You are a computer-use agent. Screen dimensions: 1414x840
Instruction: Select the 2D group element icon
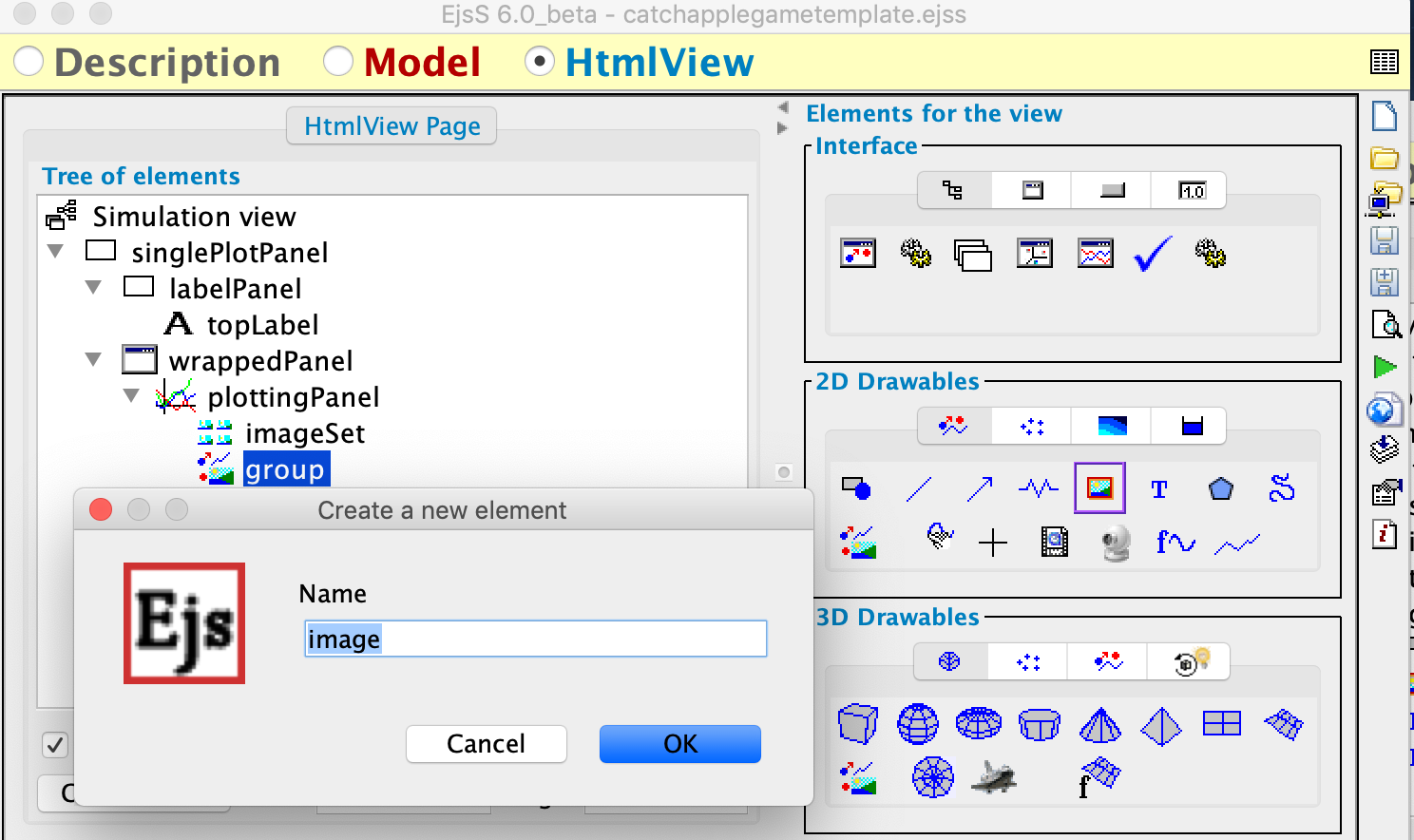(858, 543)
